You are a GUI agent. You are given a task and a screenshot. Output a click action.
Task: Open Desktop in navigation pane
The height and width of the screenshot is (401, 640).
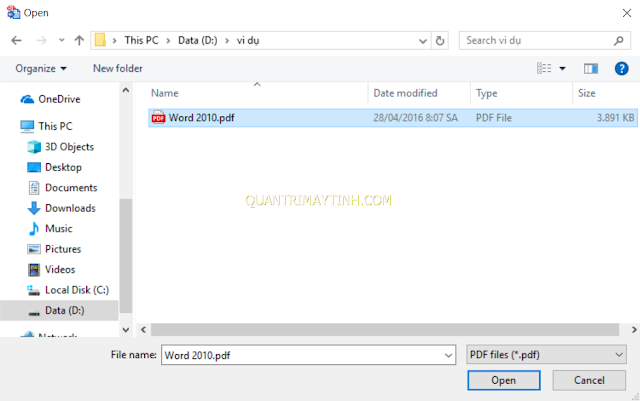(x=63, y=167)
